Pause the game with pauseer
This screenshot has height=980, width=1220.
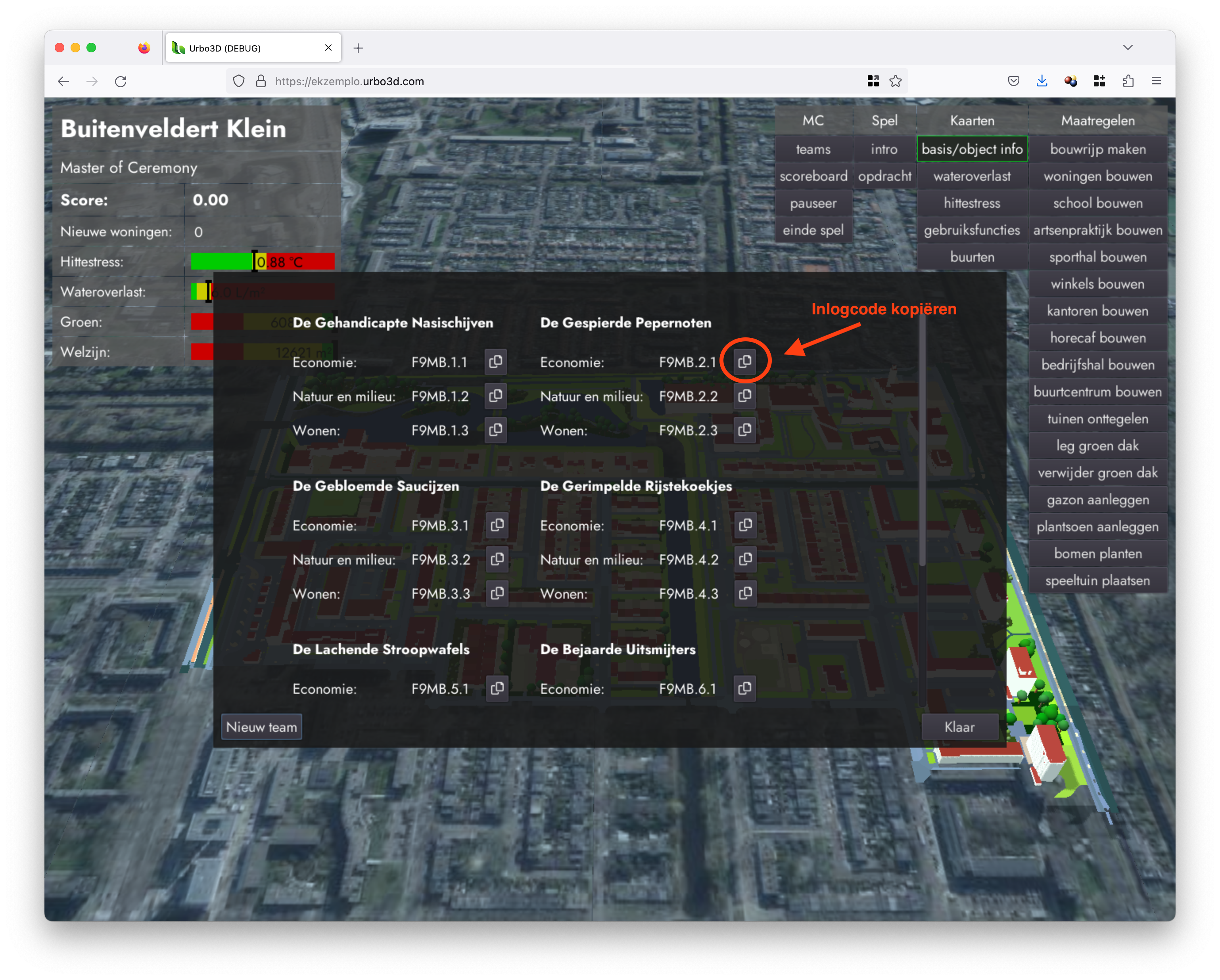coord(813,204)
